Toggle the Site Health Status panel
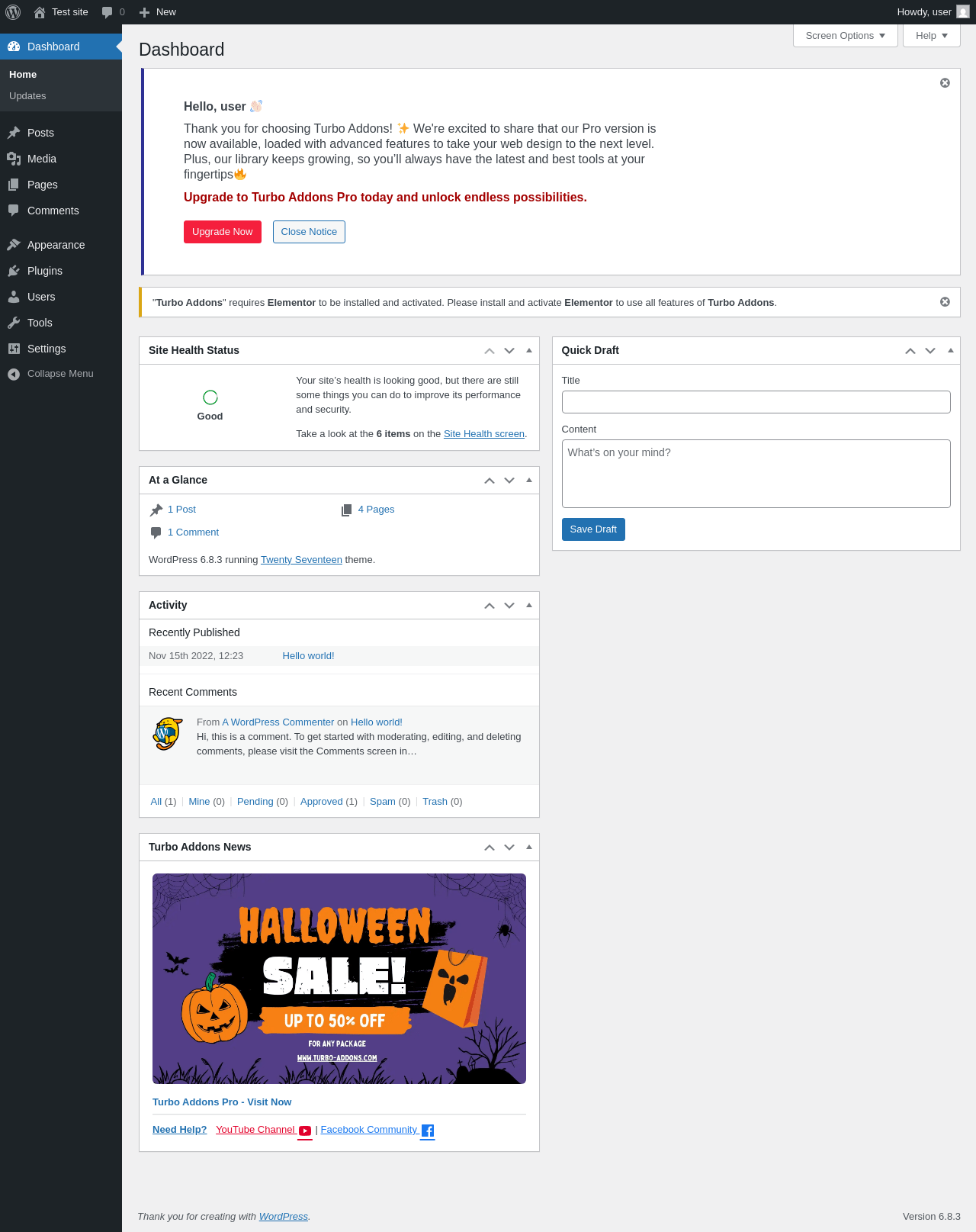 click(x=529, y=351)
